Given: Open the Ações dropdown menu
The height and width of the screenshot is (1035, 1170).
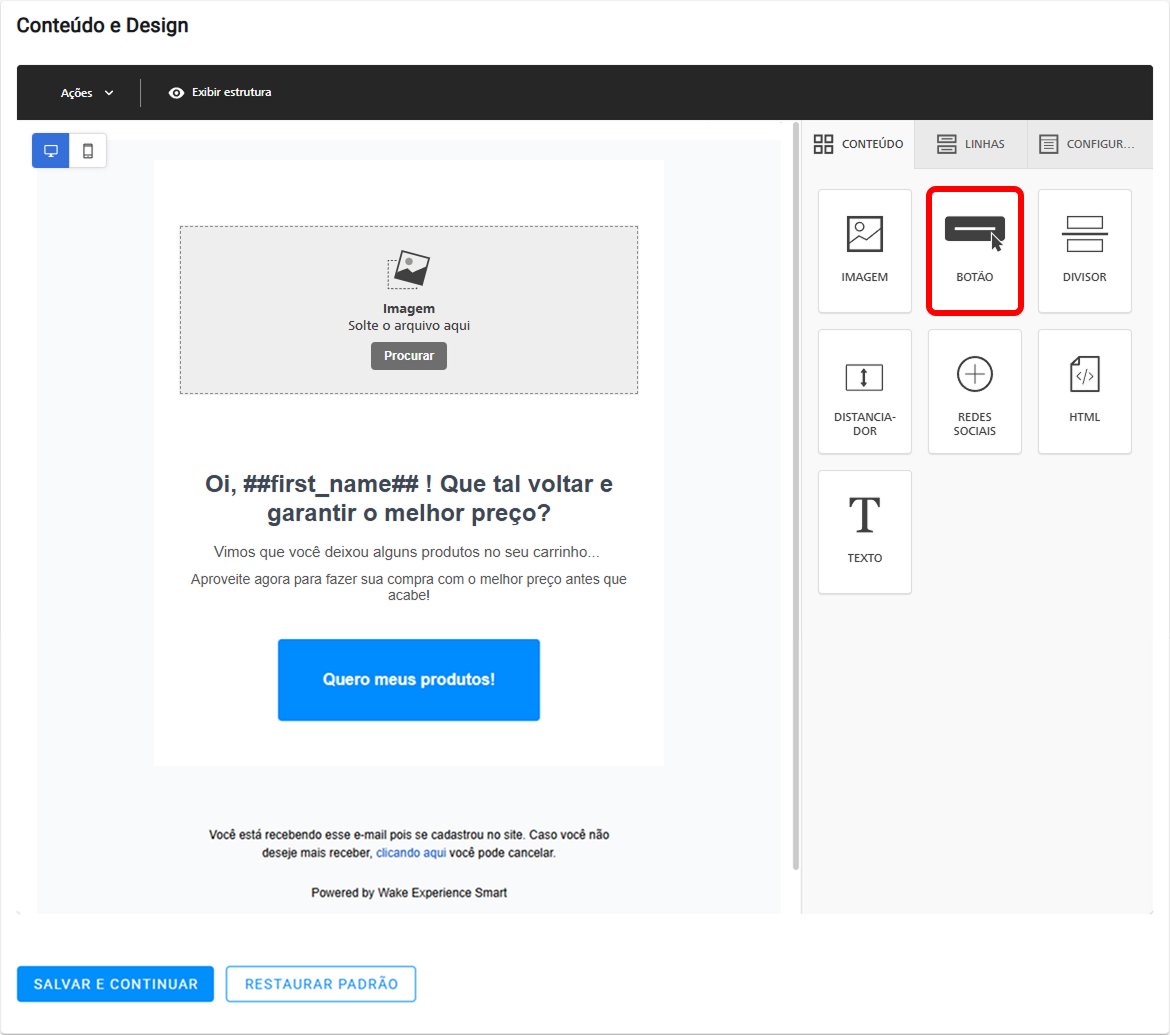Looking at the screenshot, I should pos(87,93).
